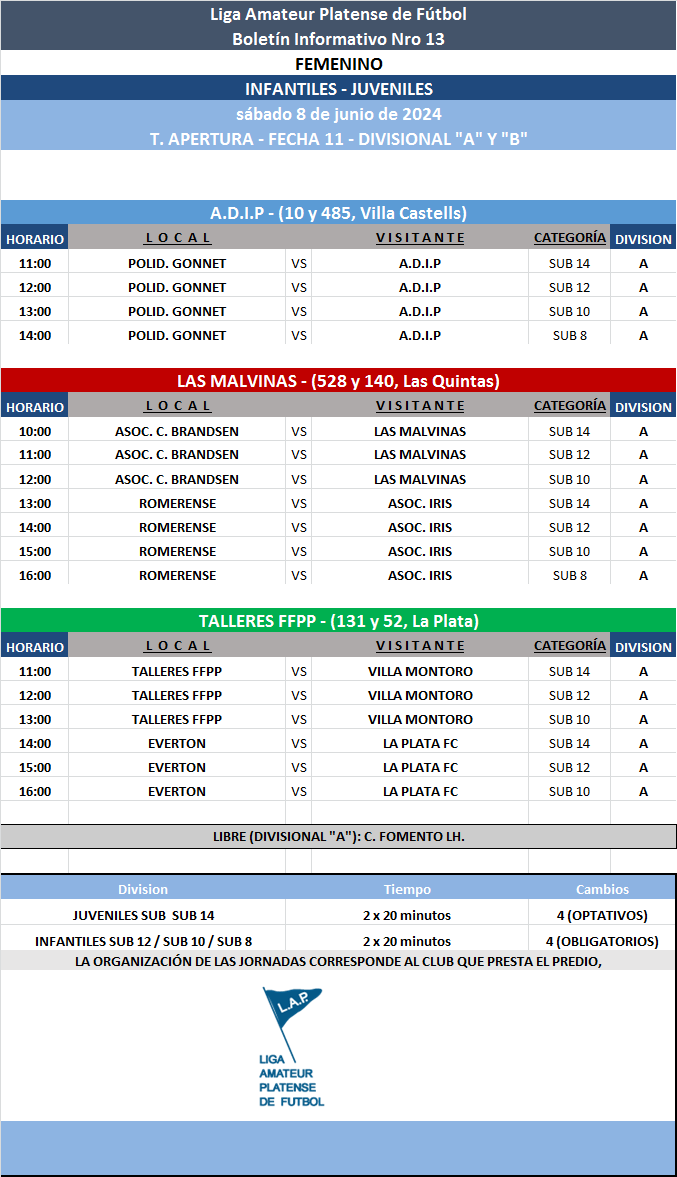Click the 'T. APERTURA - FECHA 11' subtitle
The width and height of the screenshot is (677, 1177).
pyautogui.click(x=338, y=139)
